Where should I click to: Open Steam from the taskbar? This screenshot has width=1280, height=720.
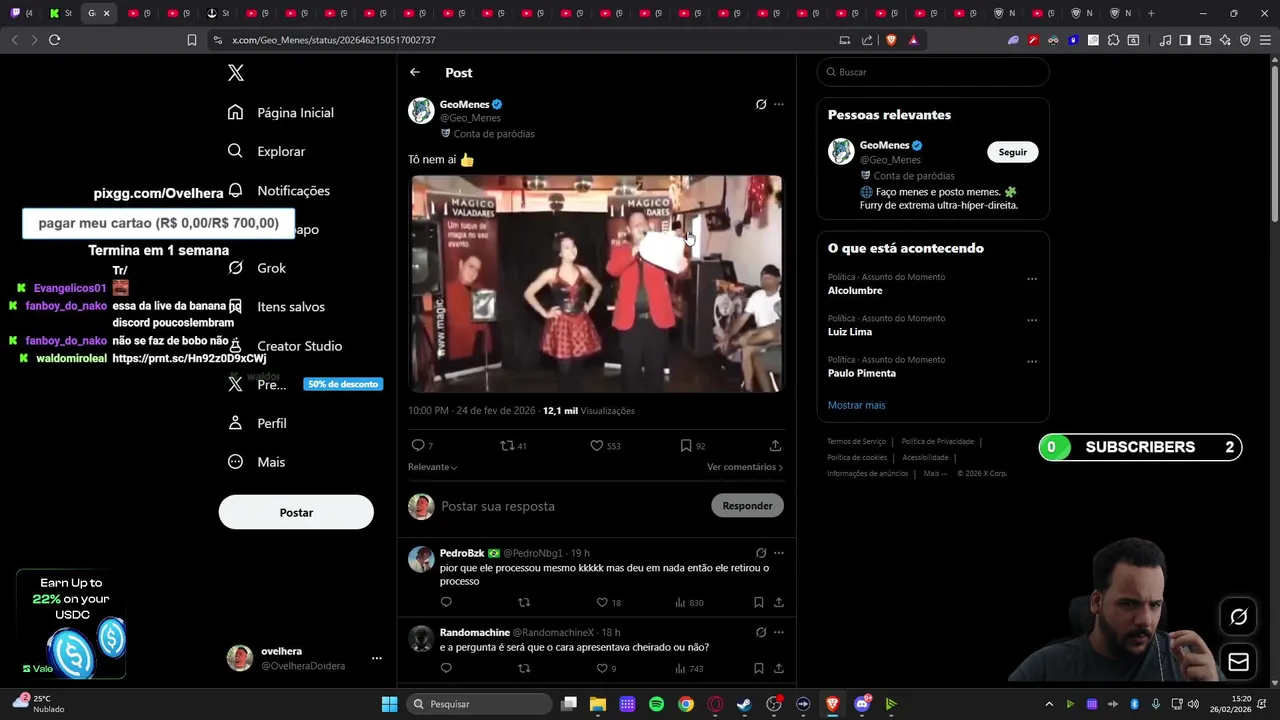(744, 704)
